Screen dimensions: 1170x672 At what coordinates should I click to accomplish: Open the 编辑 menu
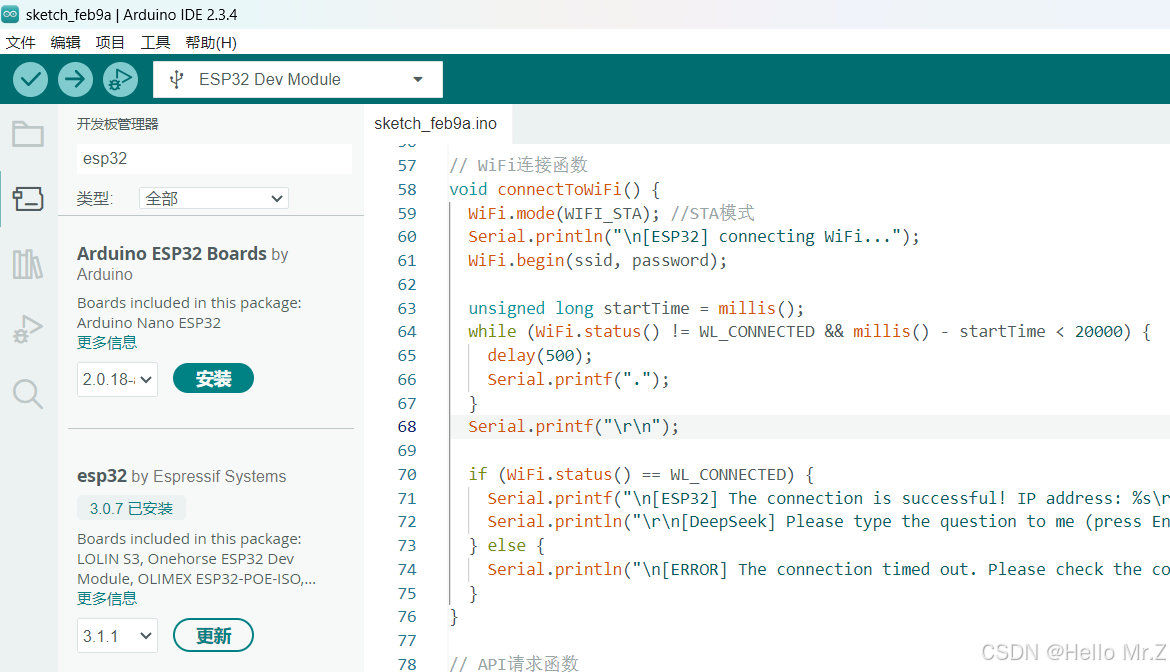[x=66, y=43]
